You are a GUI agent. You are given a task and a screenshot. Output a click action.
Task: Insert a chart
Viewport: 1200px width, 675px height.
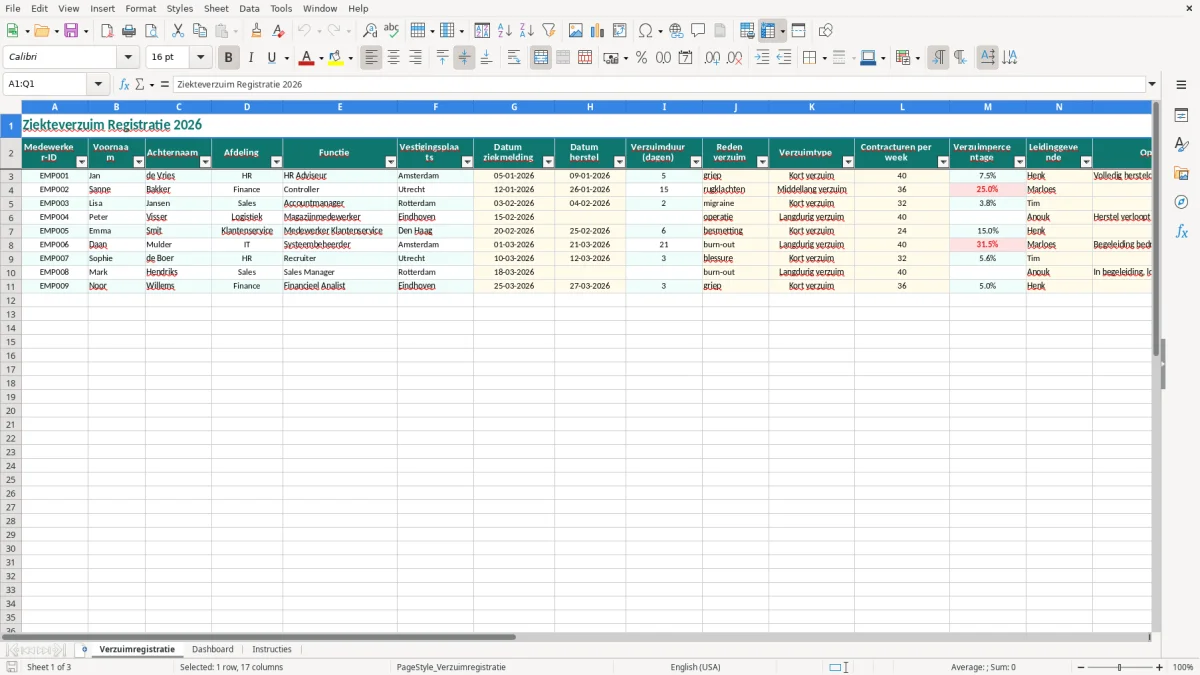pos(598,31)
